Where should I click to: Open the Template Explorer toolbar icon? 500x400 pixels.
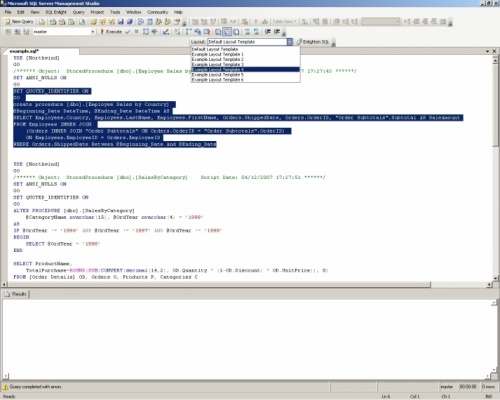pyautogui.click(x=168, y=22)
